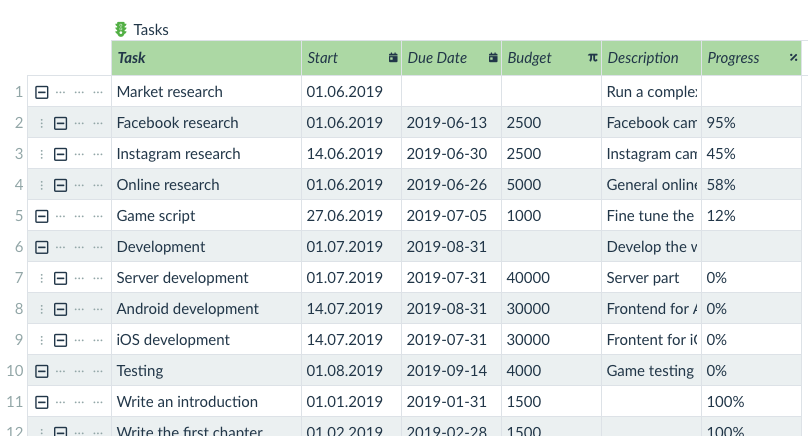Click vertical dots handle on Android development row

coord(42,309)
